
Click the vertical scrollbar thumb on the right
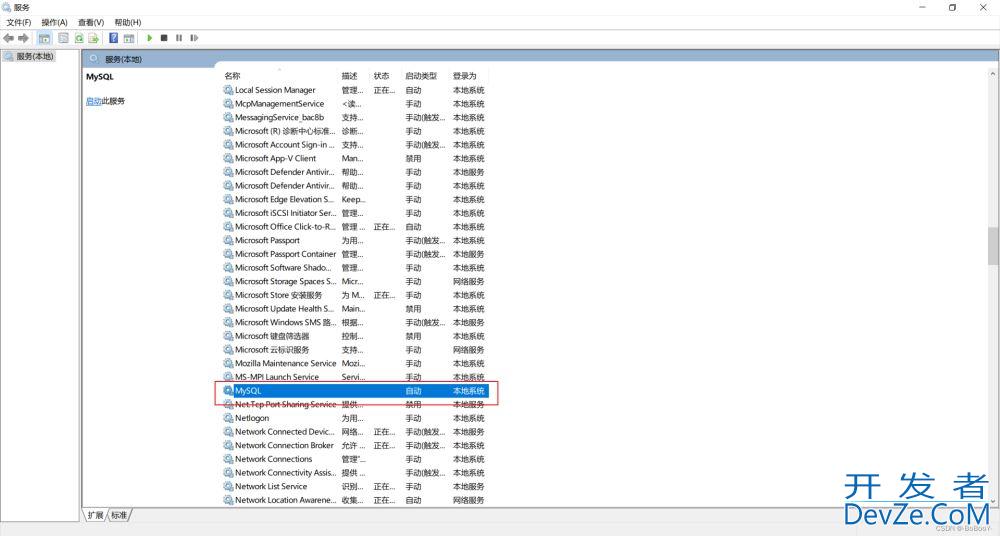tap(993, 246)
